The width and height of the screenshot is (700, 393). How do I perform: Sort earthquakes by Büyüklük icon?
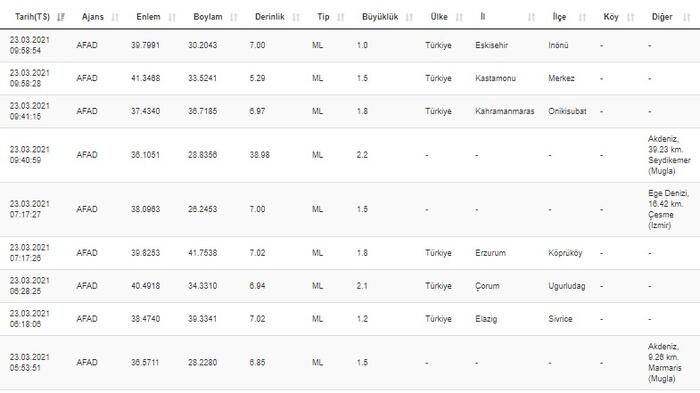[409, 17]
